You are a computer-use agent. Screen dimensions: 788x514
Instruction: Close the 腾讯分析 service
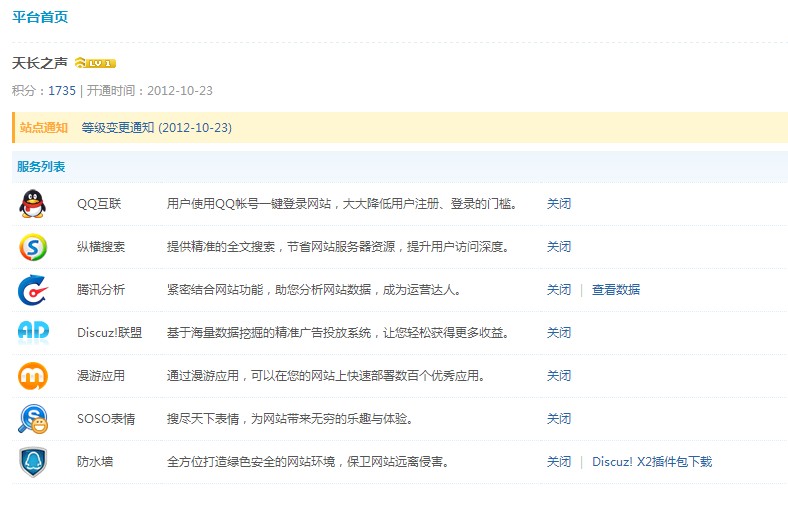tap(559, 290)
